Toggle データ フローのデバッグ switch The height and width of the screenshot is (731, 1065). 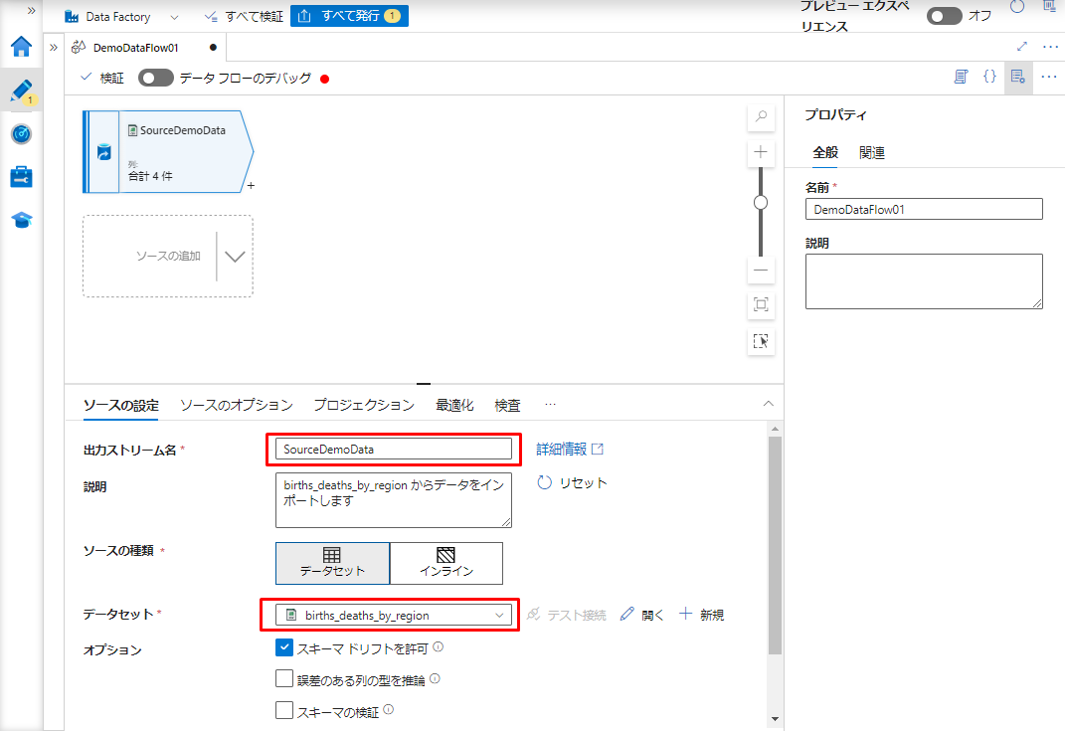(x=156, y=78)
